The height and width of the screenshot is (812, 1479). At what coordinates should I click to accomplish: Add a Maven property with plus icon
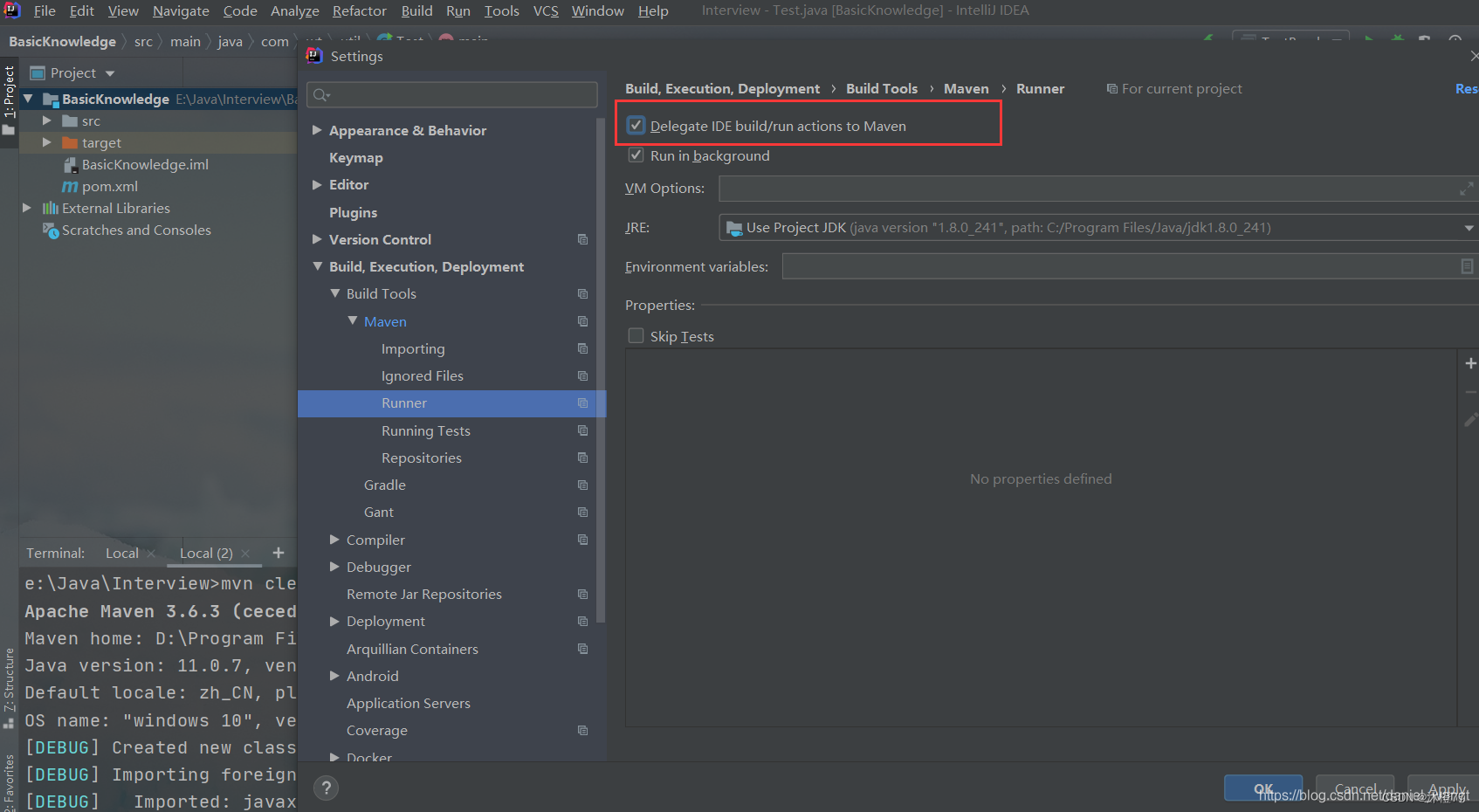(x=1470, y=363)
